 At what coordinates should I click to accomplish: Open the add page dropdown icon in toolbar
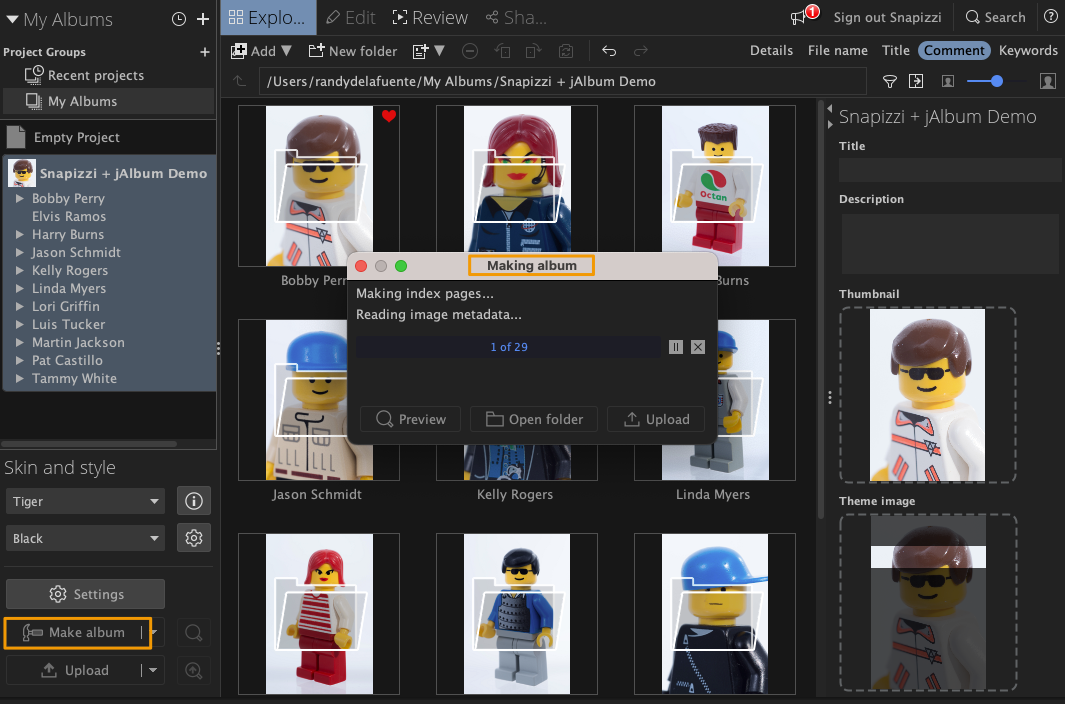tap(428, 51)
